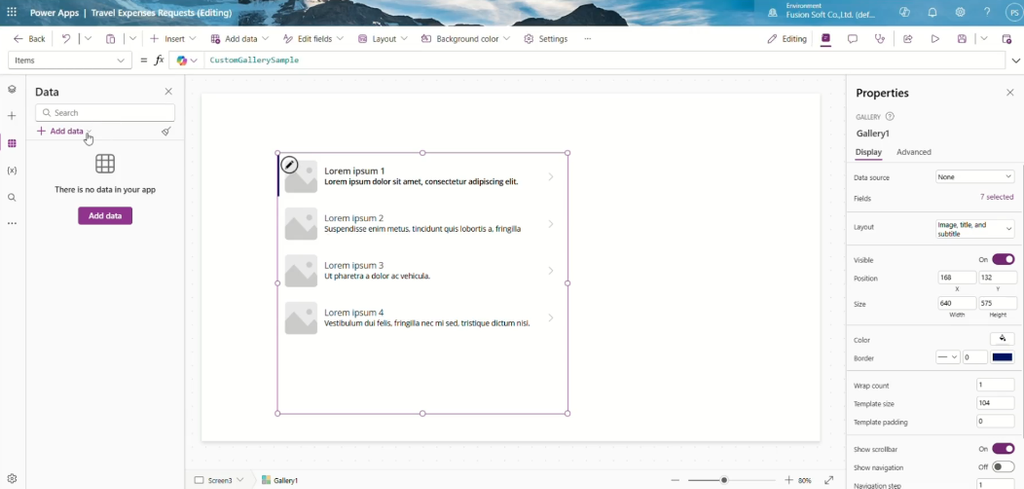Click the gallery edit pencil icon
Viewport: 1024px width, 489px height.
(x=289, y=165)
